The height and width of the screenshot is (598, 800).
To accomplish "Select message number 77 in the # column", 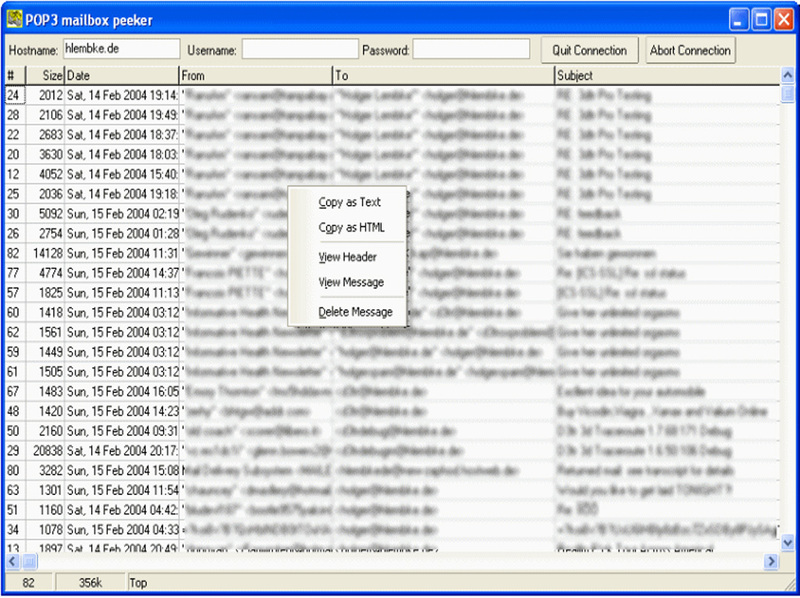I will [x=13, y=273].
